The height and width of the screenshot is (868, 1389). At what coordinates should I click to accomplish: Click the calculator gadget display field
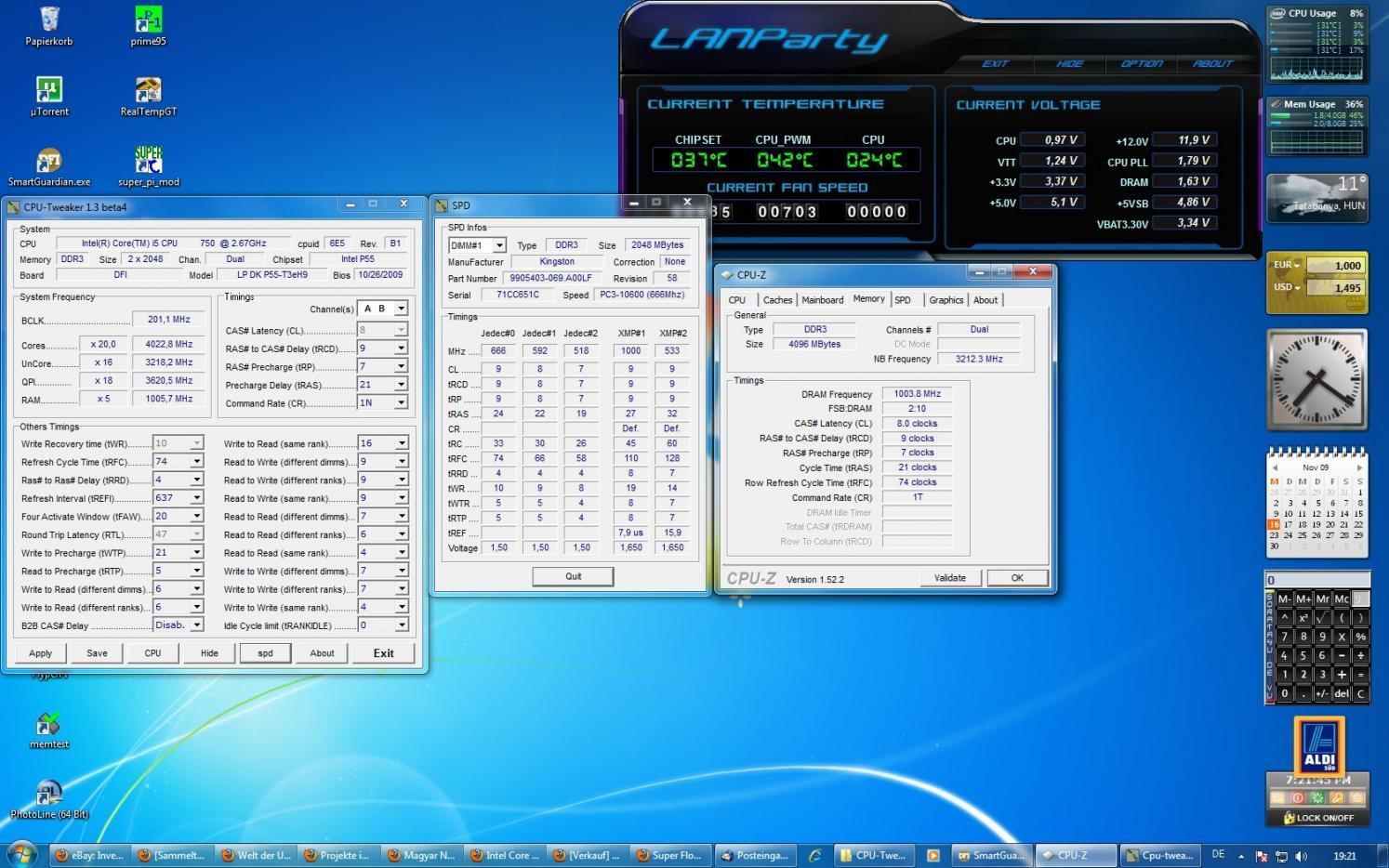tap(1318, 580)
